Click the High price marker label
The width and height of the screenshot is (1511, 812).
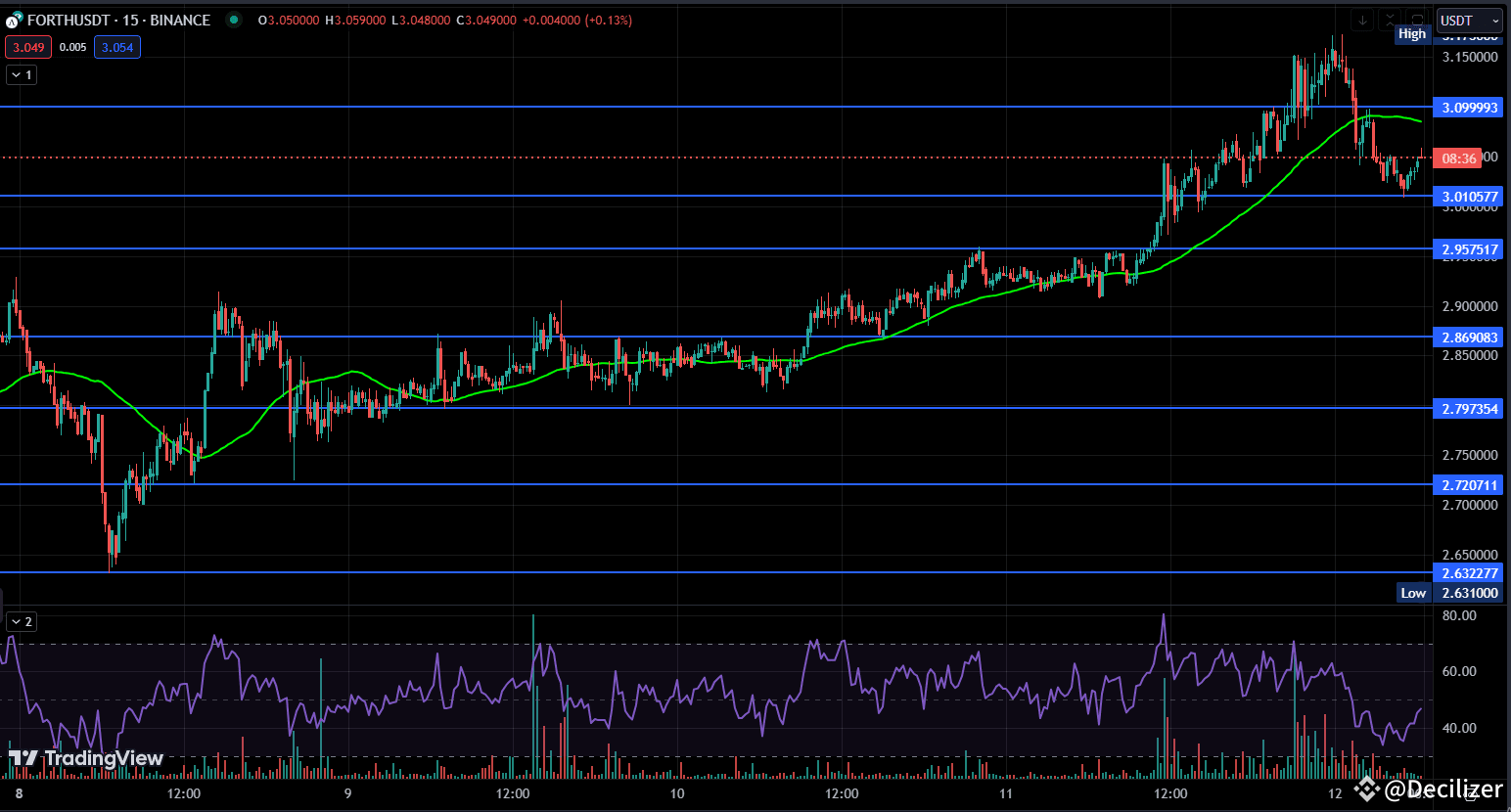coord(1412,34)
